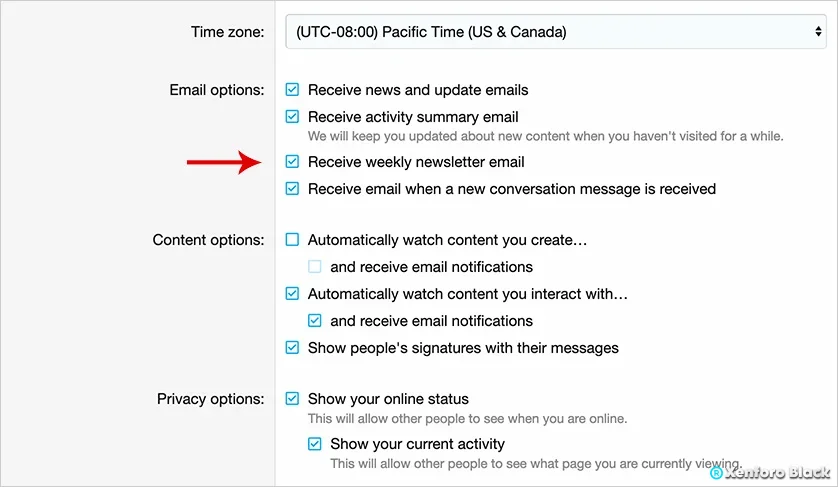Click the Time zone label
The width and height of the screenshot is (838, 487).
pyautogui.click(x=228, y=32)
